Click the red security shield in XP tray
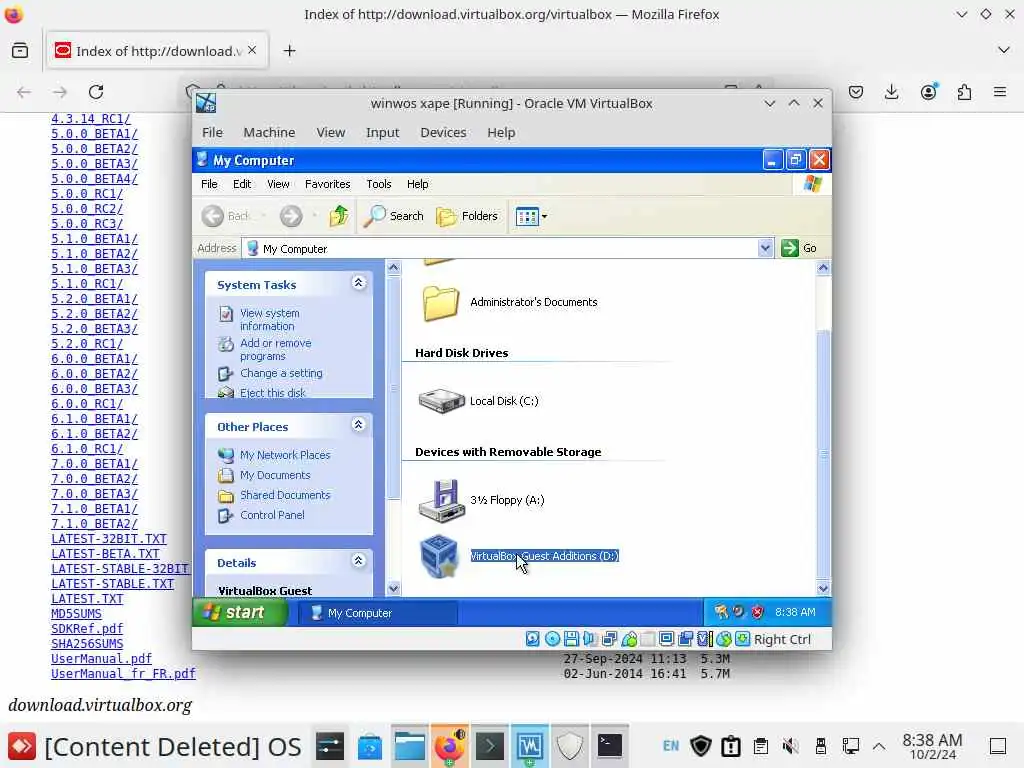 [758, 612]
